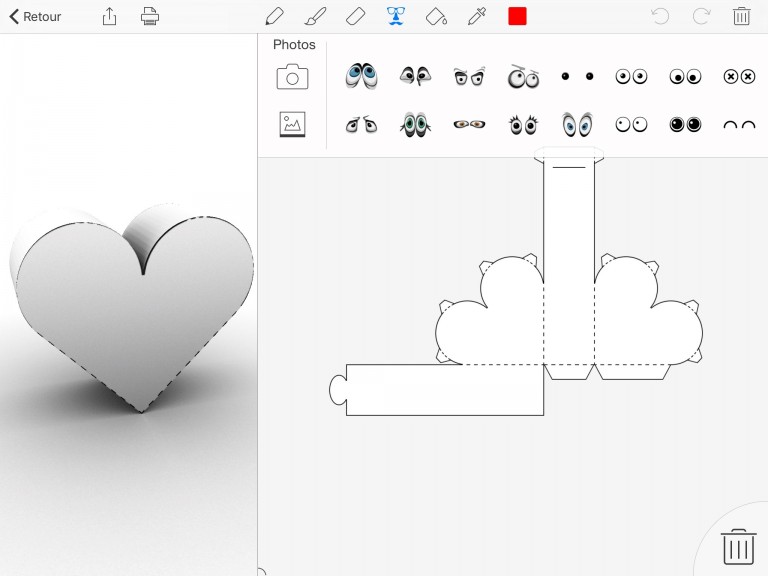The width and height of the screenshot is (768, 576).
Task: Select the paintbrush tool
Action: tap(314, 16)
